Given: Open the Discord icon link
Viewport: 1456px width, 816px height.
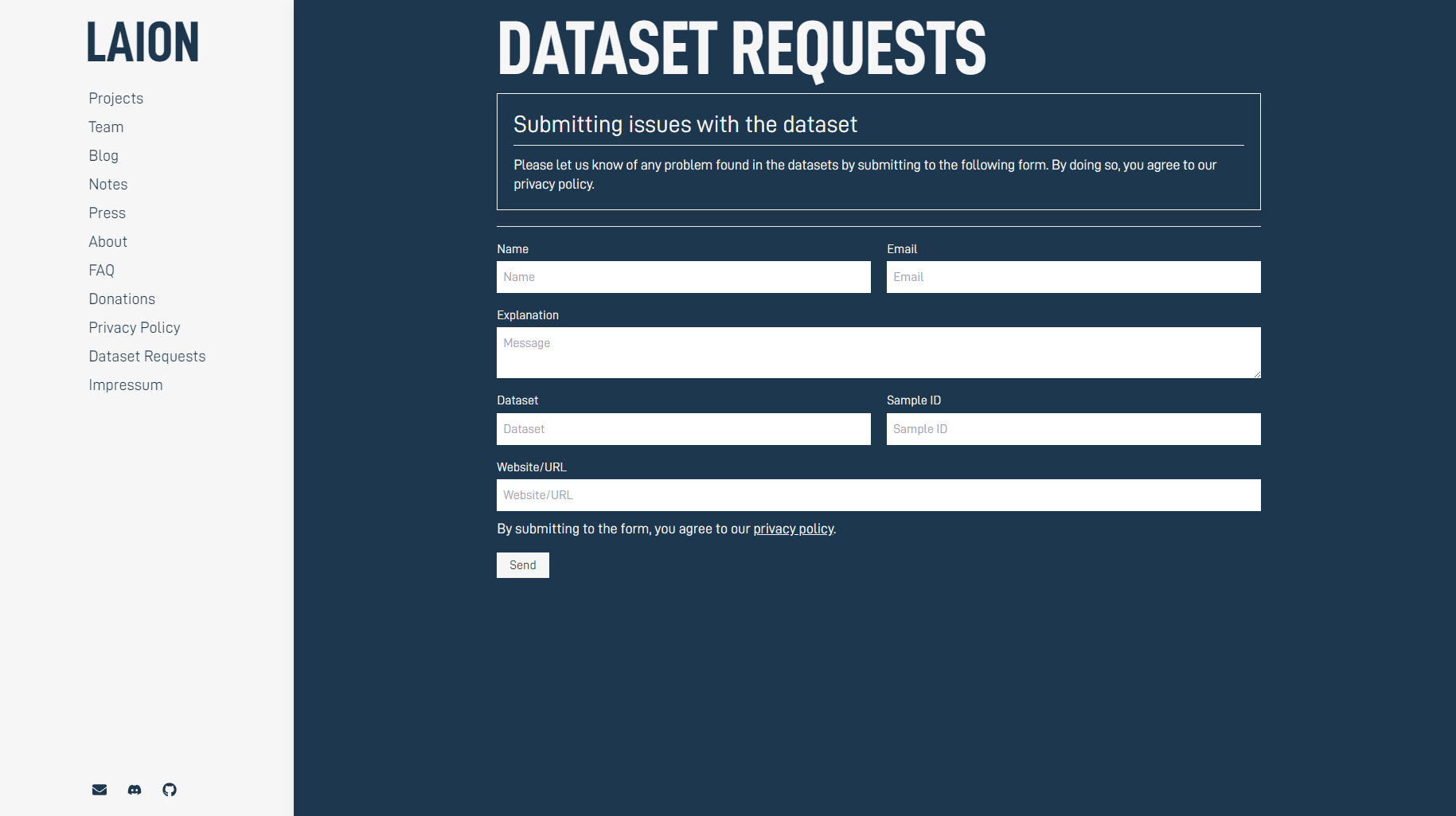Looking at the screenshot, I should [x=135, y=790].
